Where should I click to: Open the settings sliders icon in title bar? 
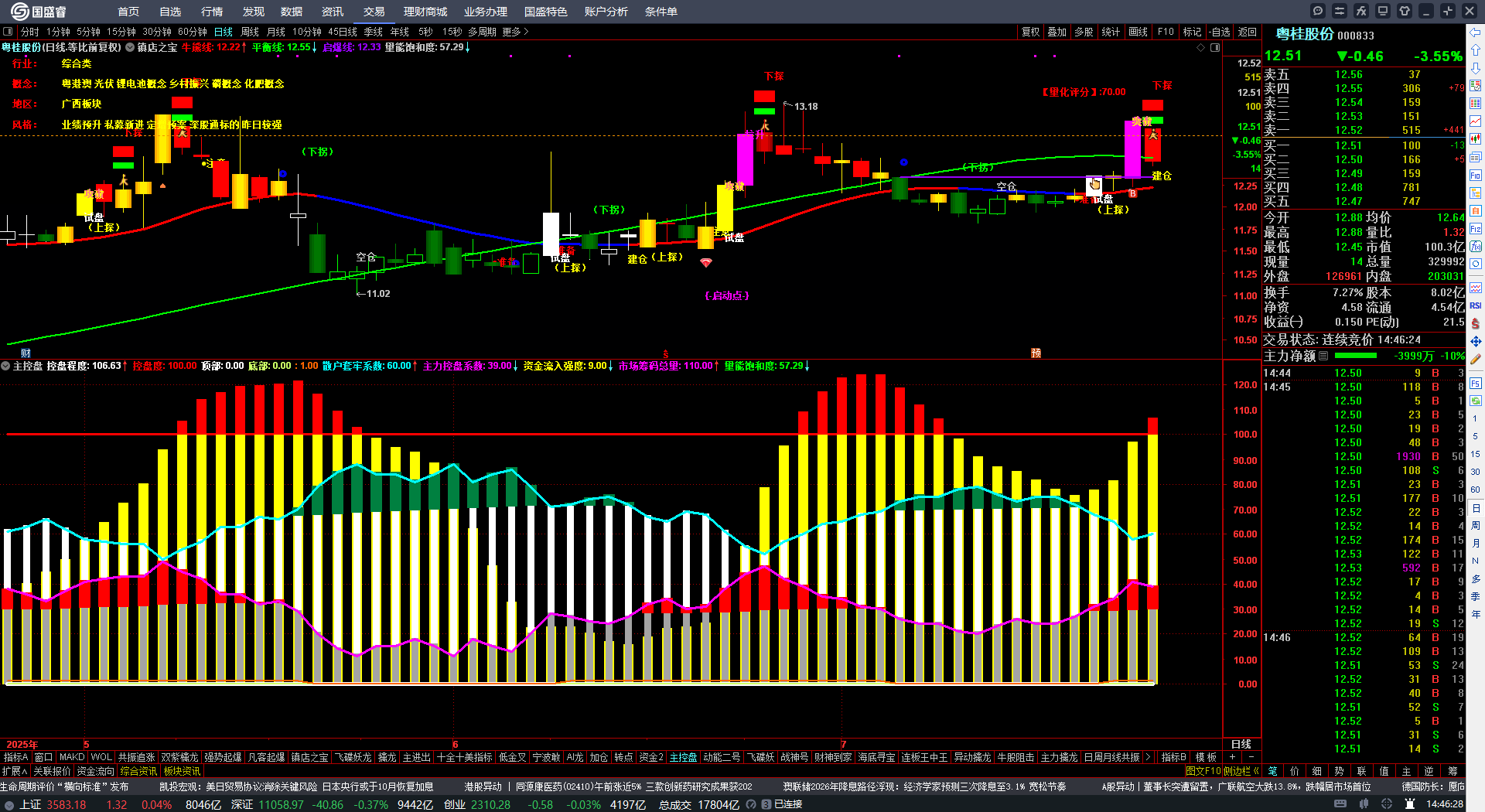(1340, 11)
